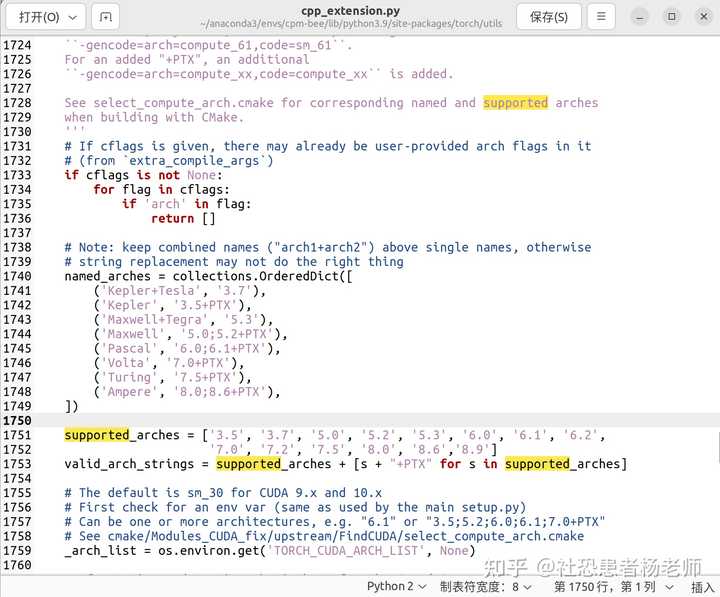
Task: Click 'Pascal' string on line 1745
Action: 129,348
